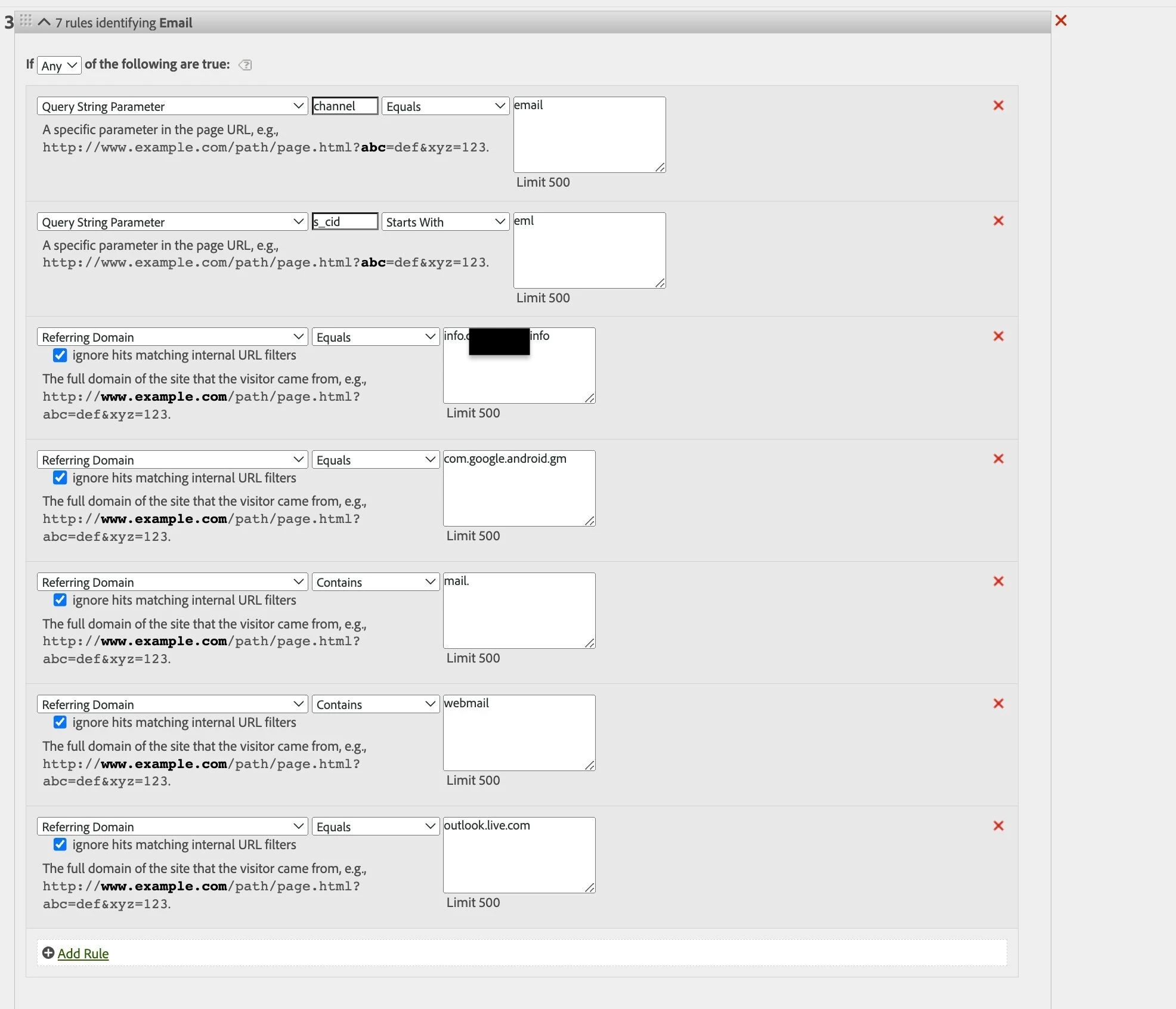Delete the entire Email rule set

pyautogui.click(x=1060, y=21)
